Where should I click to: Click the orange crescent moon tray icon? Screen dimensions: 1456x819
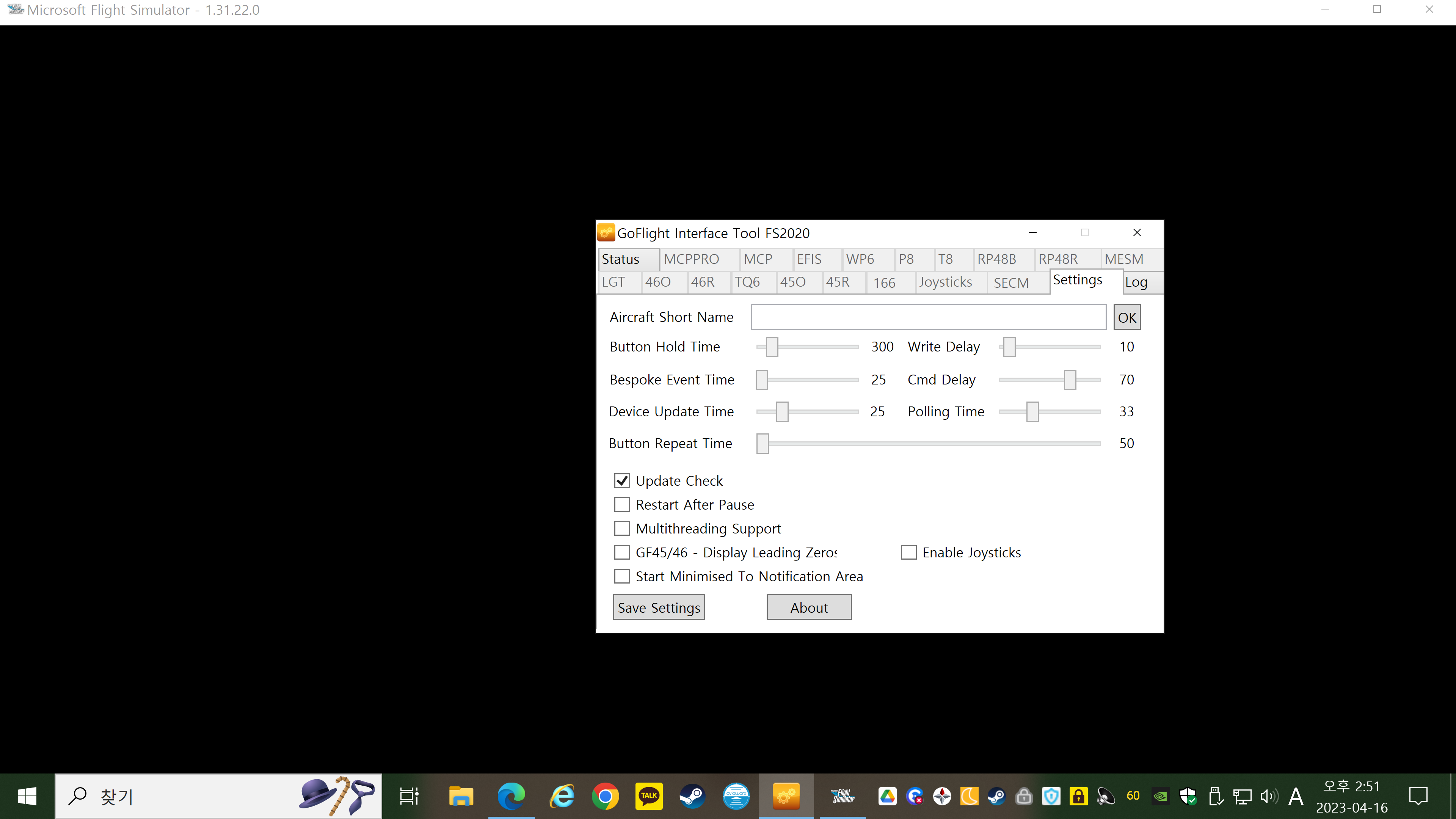(970, 796)
